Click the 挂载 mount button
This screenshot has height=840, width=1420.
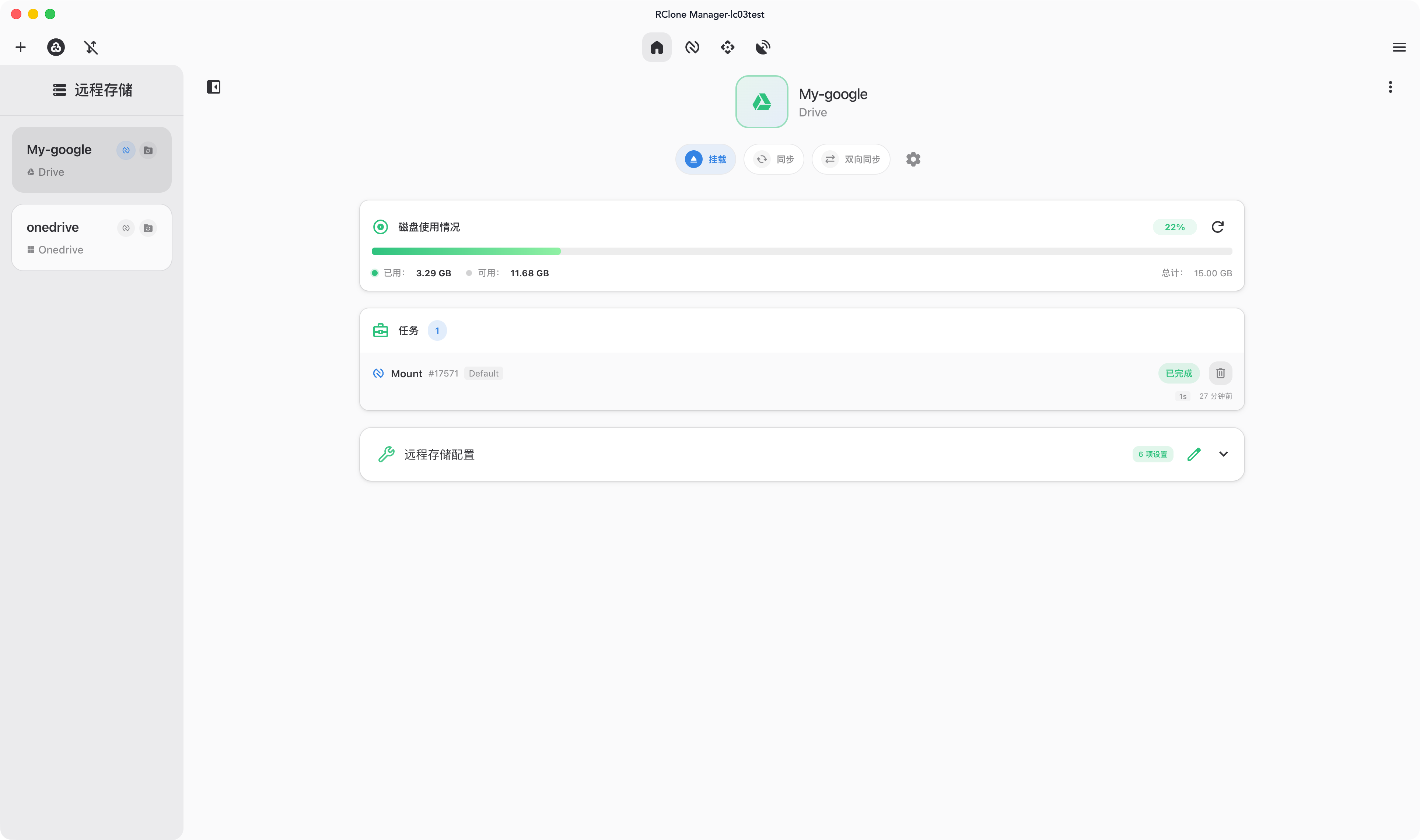pyautogui.click(x=705, y=159)
